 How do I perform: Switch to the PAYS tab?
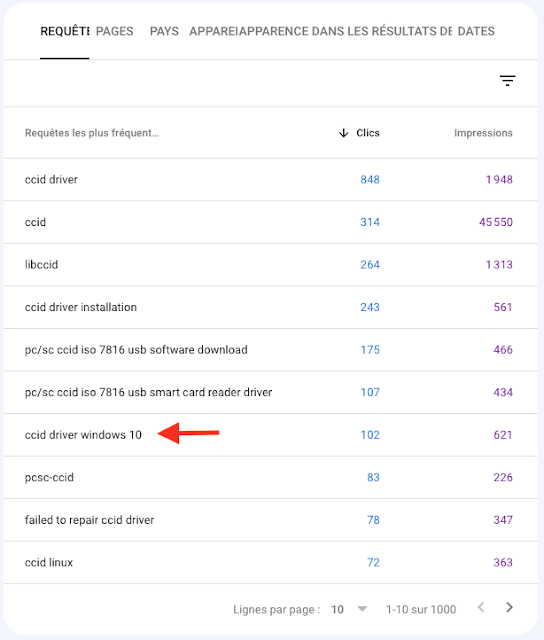click(x=164, y=31)
